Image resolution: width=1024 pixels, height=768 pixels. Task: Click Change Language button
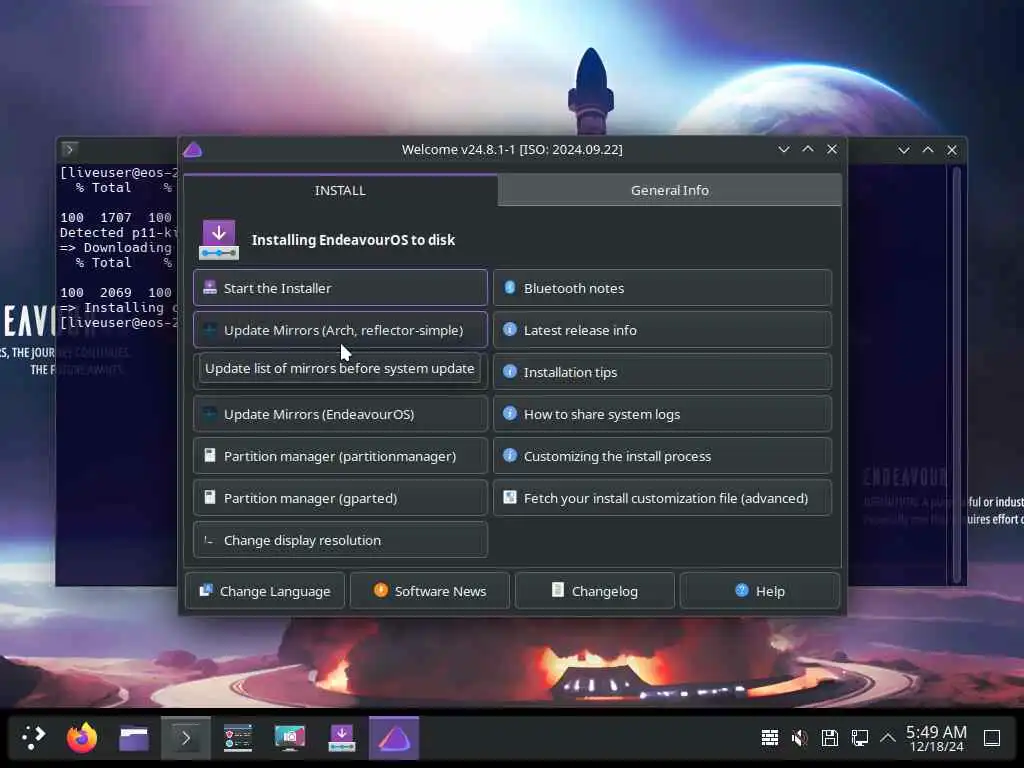coord(264,591)
